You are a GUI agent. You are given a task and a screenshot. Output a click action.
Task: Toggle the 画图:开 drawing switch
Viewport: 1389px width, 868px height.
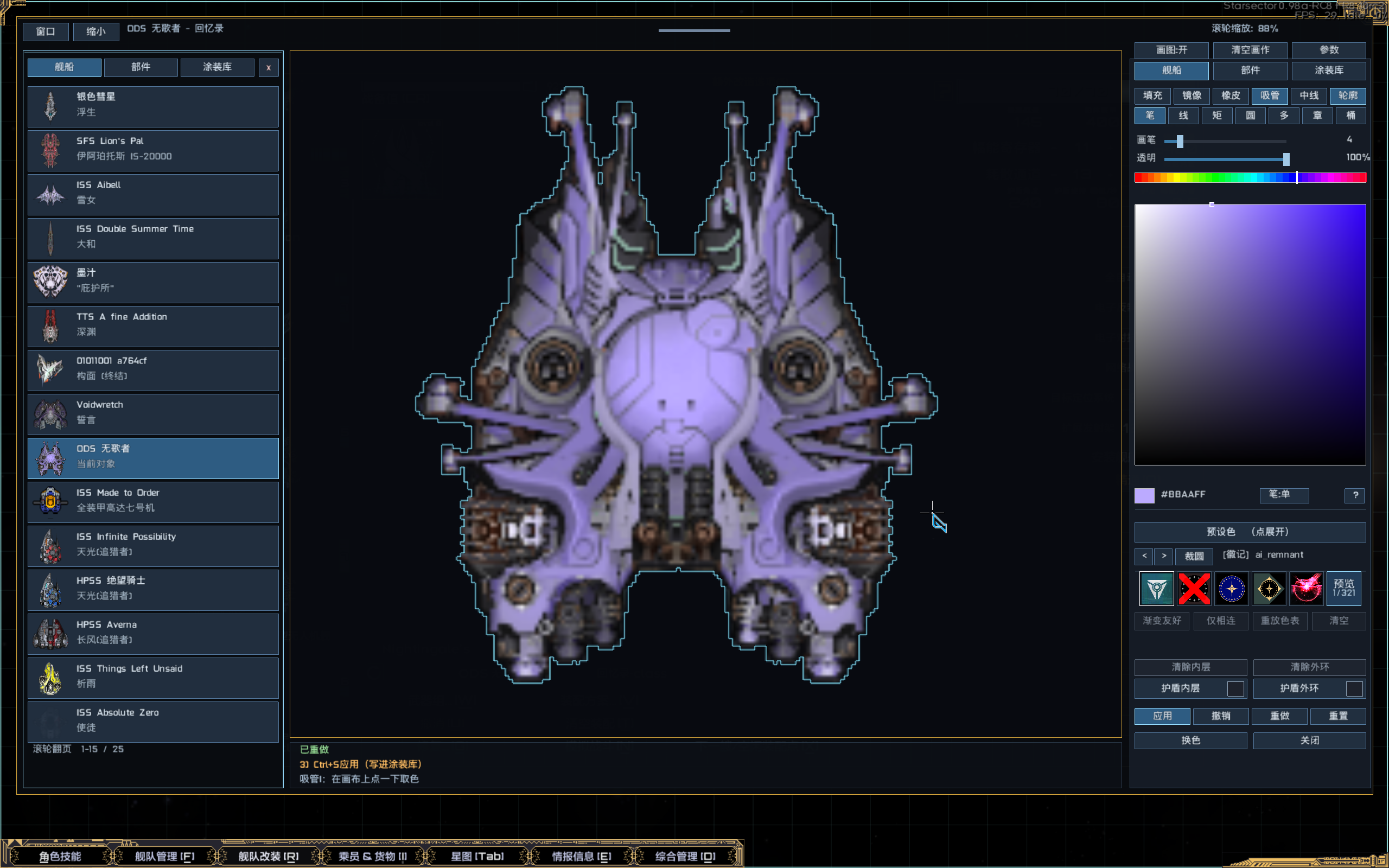(x=1171, y=50)
